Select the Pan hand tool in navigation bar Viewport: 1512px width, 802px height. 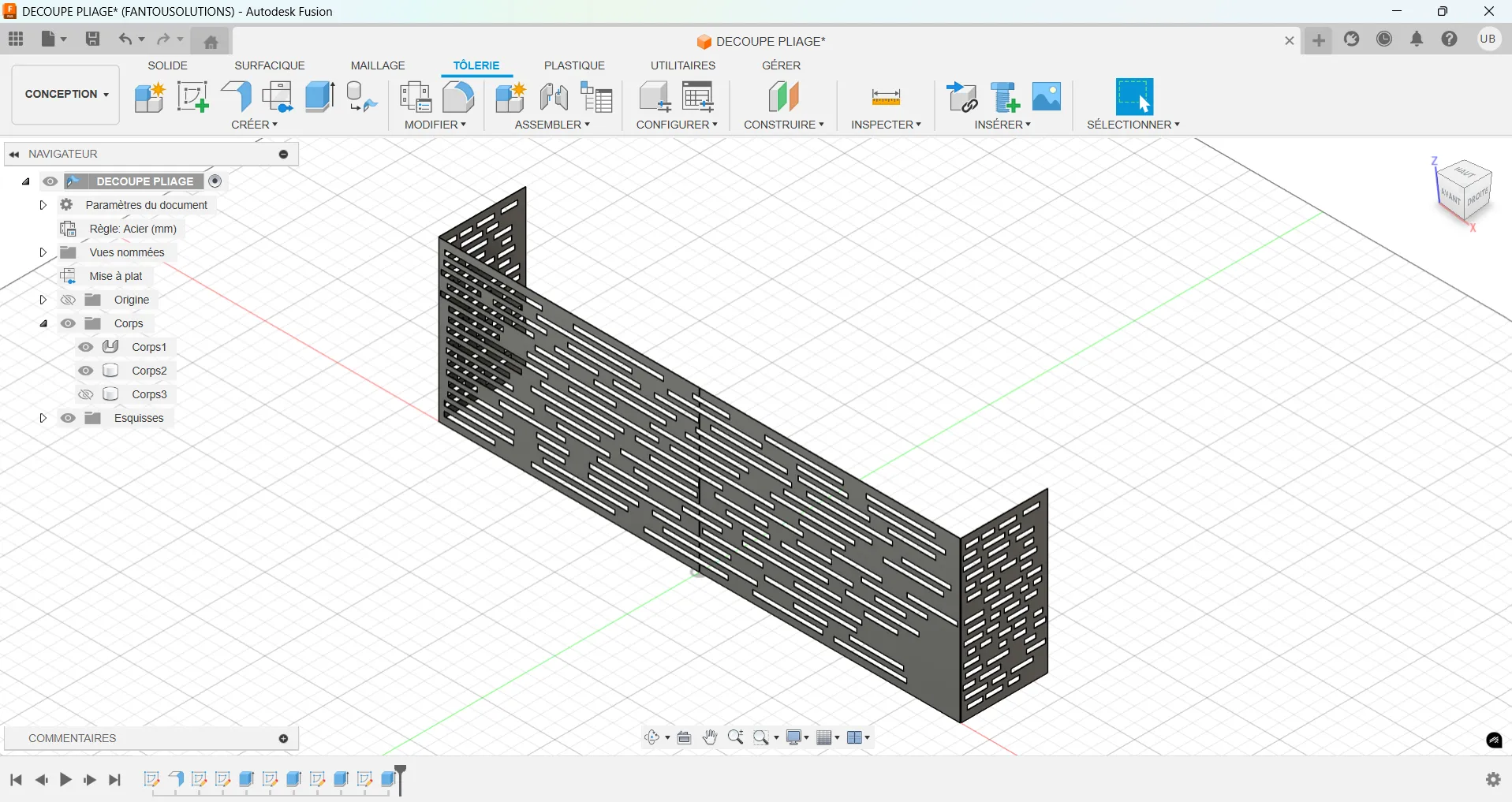(x=710, y=737)
